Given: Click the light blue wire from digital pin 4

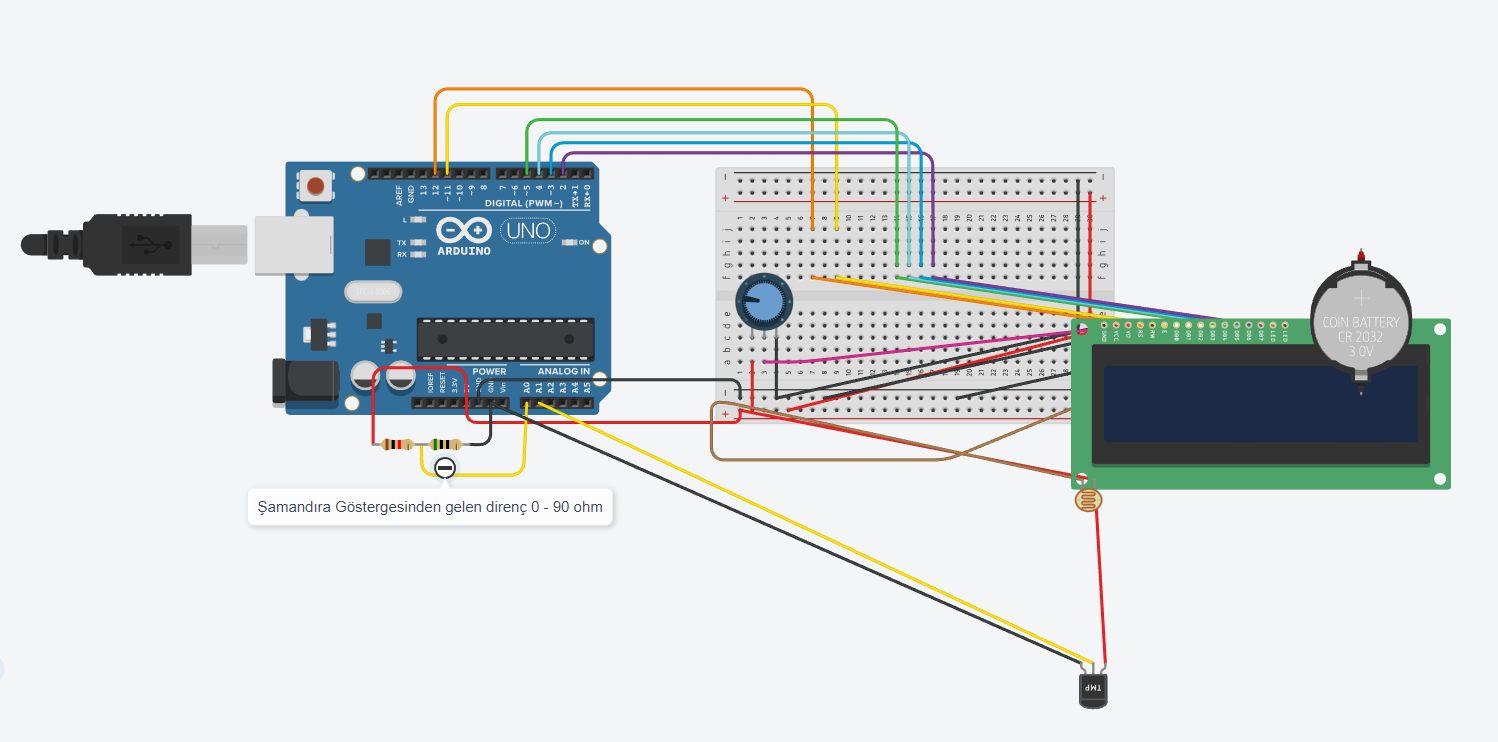Looking at the screenshot, I should [722, 132].
